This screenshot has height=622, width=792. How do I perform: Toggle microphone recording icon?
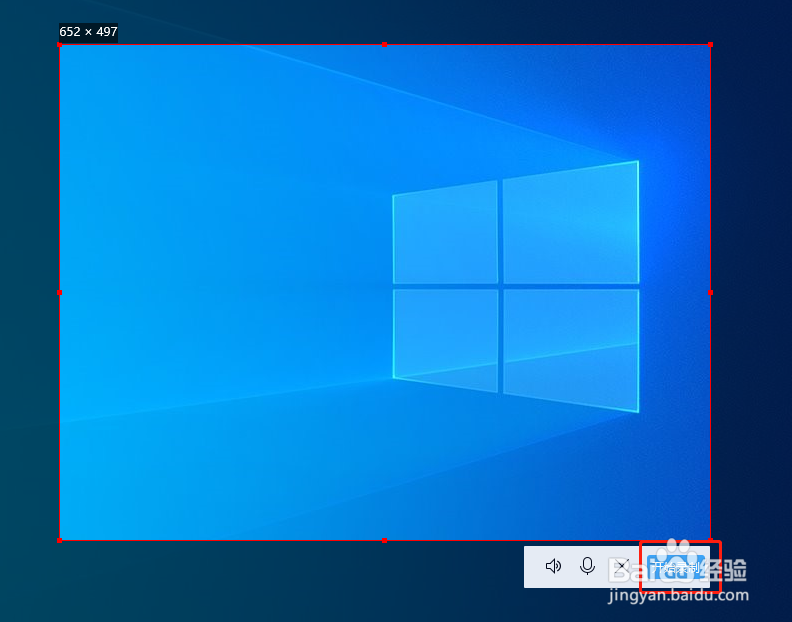pyautogui.click(x=587, y=566)
